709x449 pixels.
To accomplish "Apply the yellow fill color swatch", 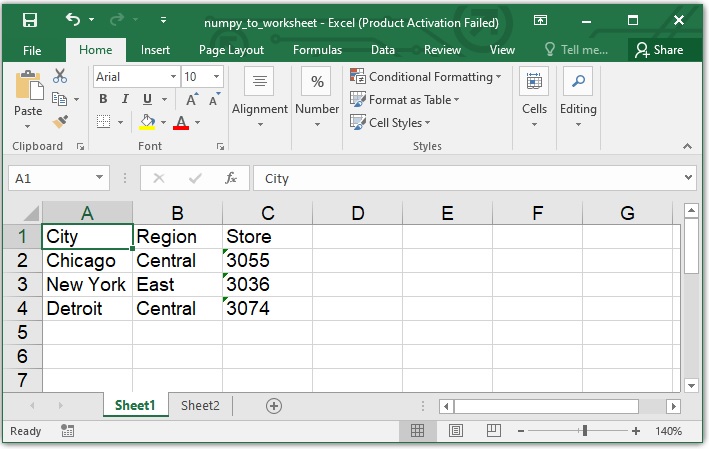I will [147, 122].
